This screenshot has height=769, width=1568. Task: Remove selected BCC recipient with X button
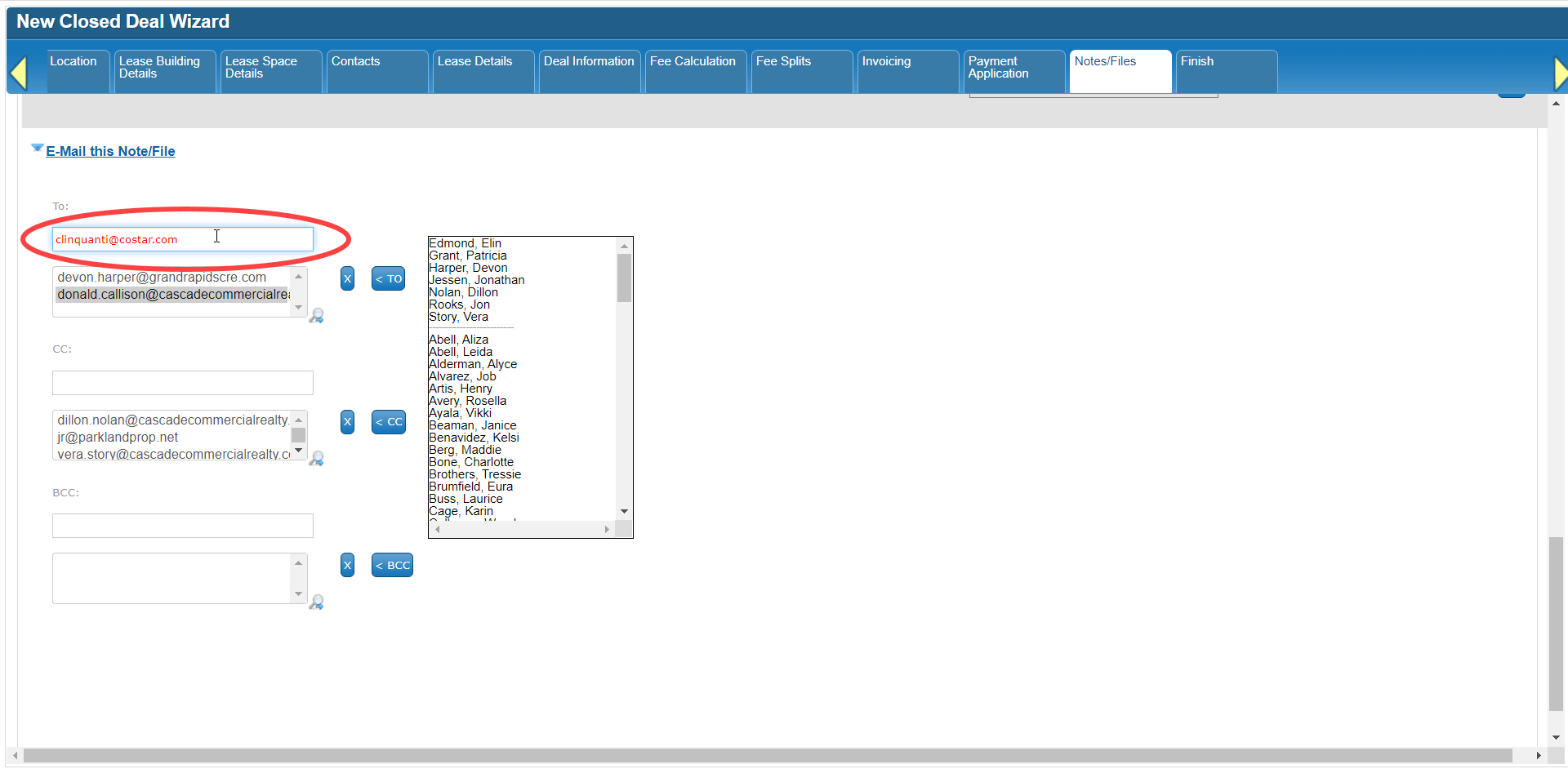tap(347, 565)
